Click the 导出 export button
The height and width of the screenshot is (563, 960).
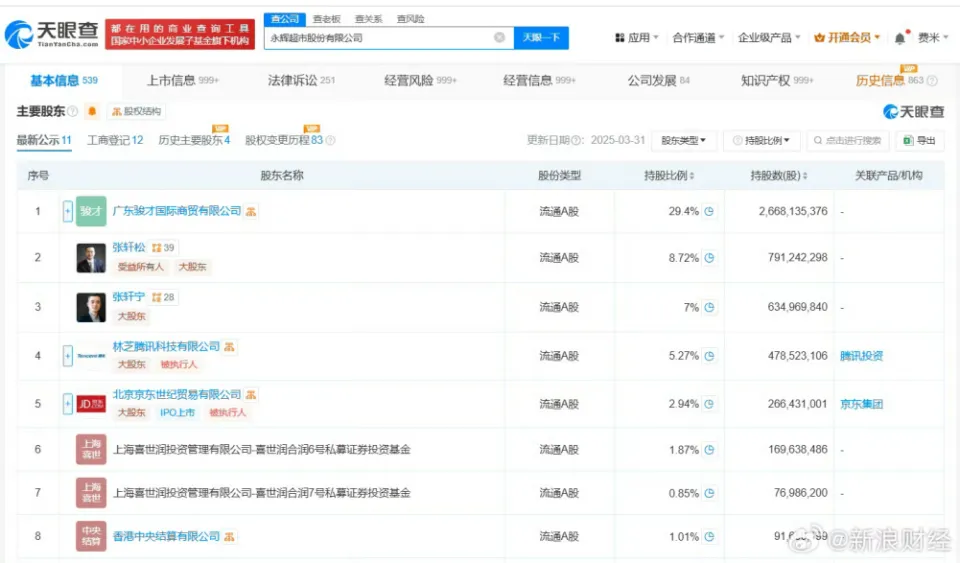920,140
